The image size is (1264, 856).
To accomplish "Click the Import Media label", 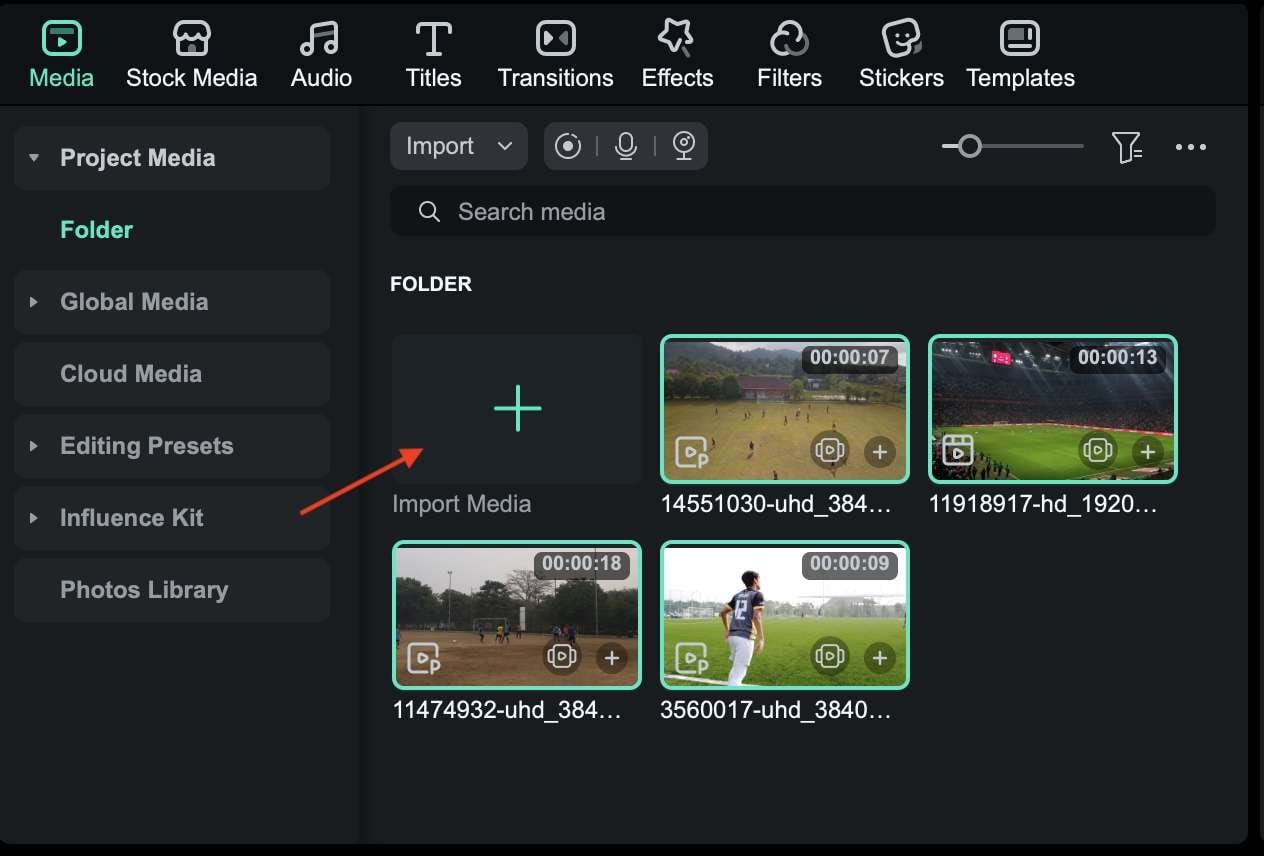I will (x=461, y=504).
